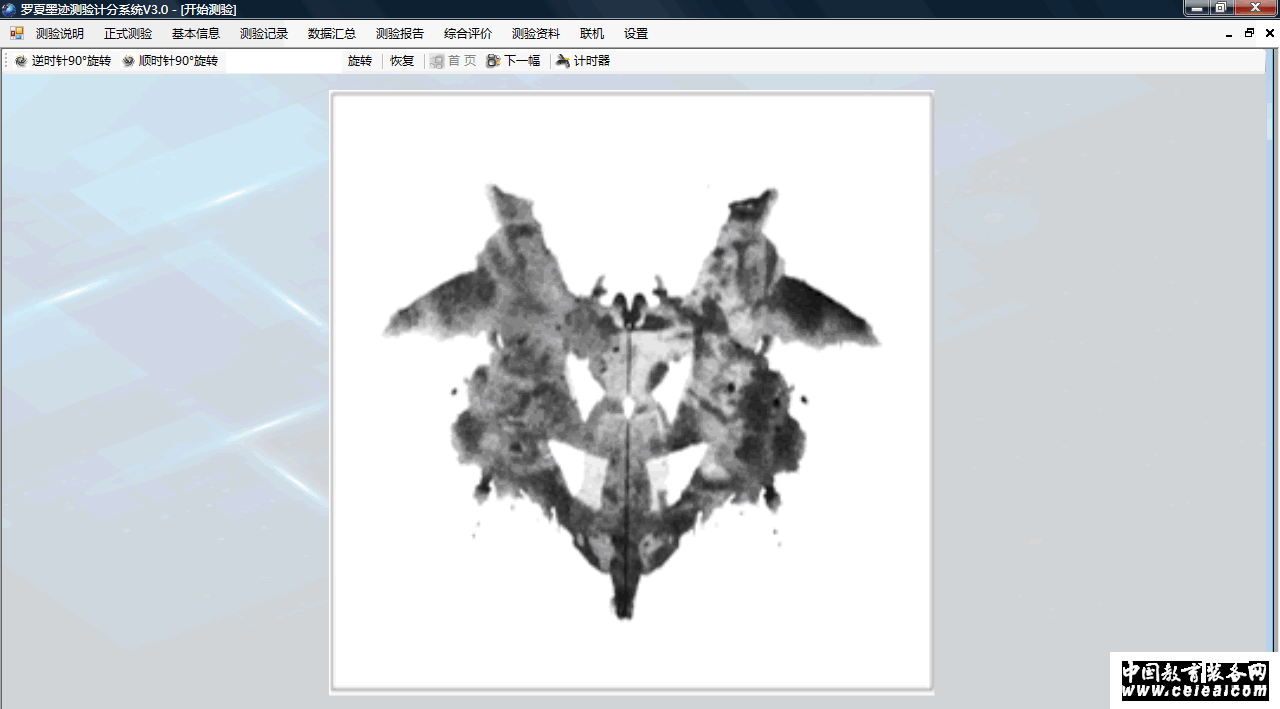1280x709 pixels.
Task: Open the 基本信息 menu
Action: click(196, 33)
